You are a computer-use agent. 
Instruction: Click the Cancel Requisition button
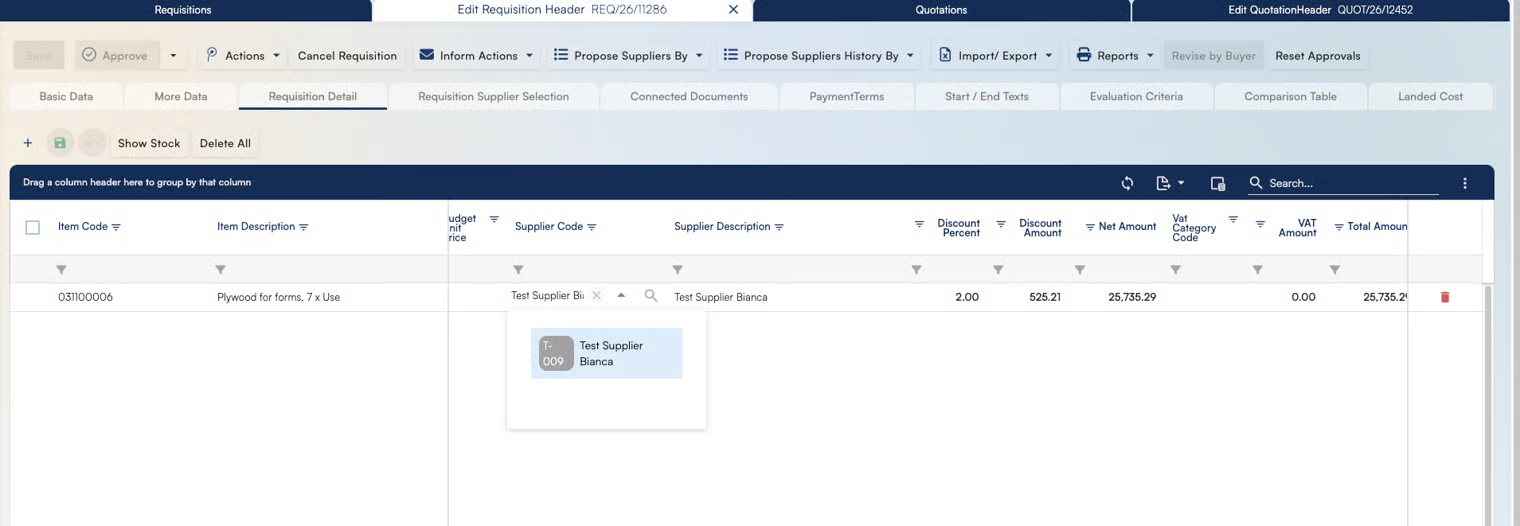(x=347, y=56)
